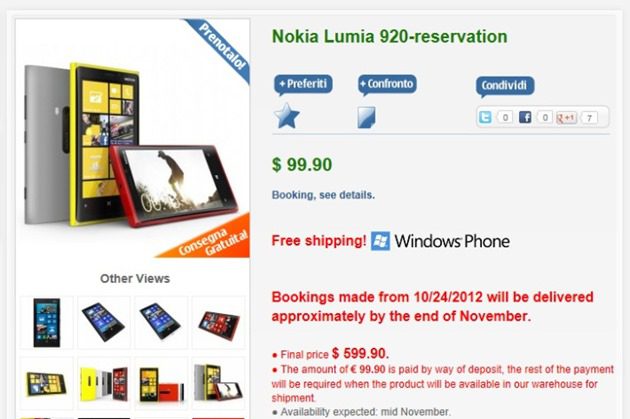
Task: Open the Nokia Lumia 920-reservation title
Action: [389, 37]
